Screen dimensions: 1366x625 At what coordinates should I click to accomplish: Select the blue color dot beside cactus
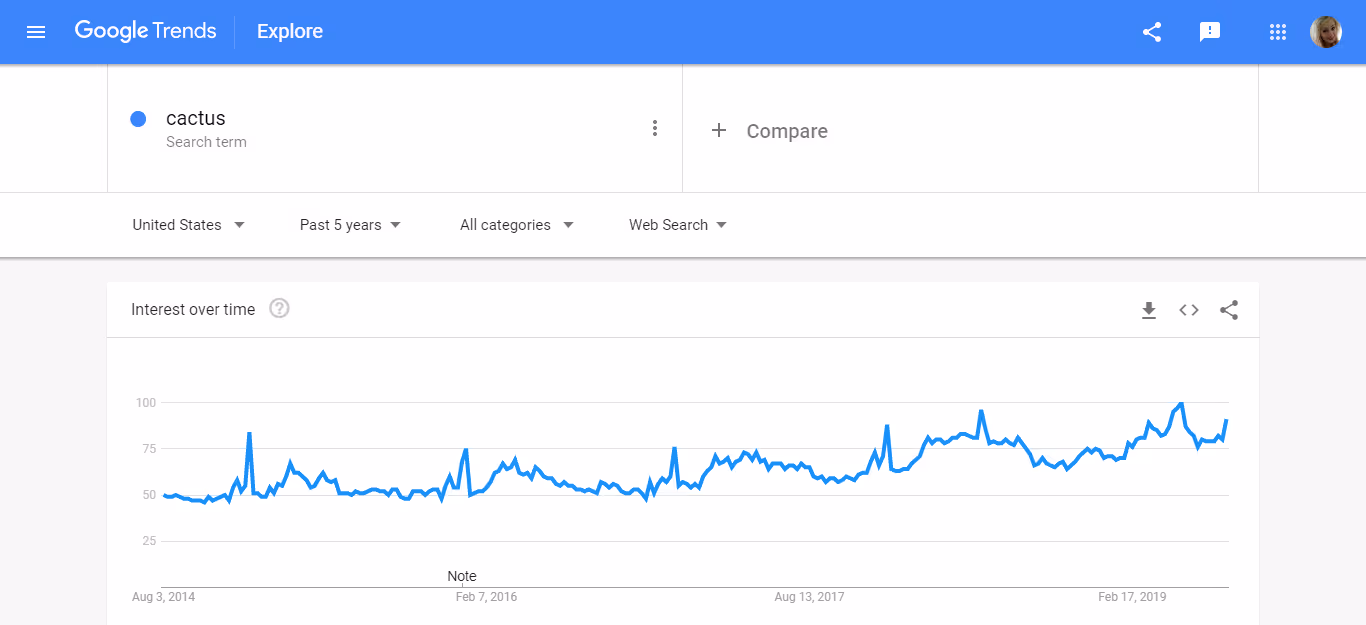point(138,118)
